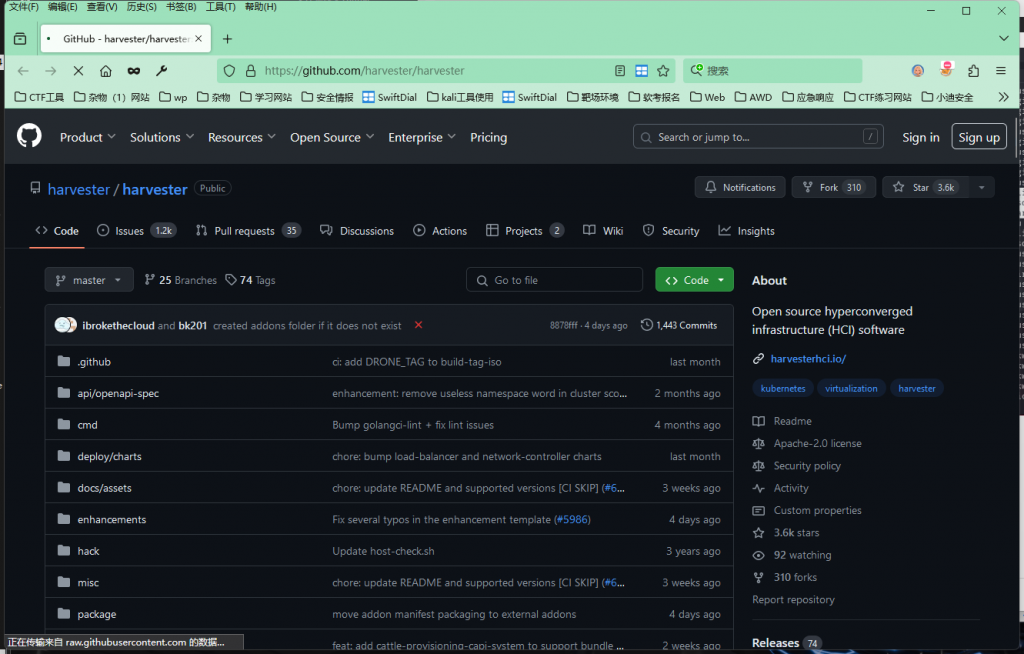Open the cmd folder
The width and height of the screenshot is (1024, 654).
(x=88, y=425)
